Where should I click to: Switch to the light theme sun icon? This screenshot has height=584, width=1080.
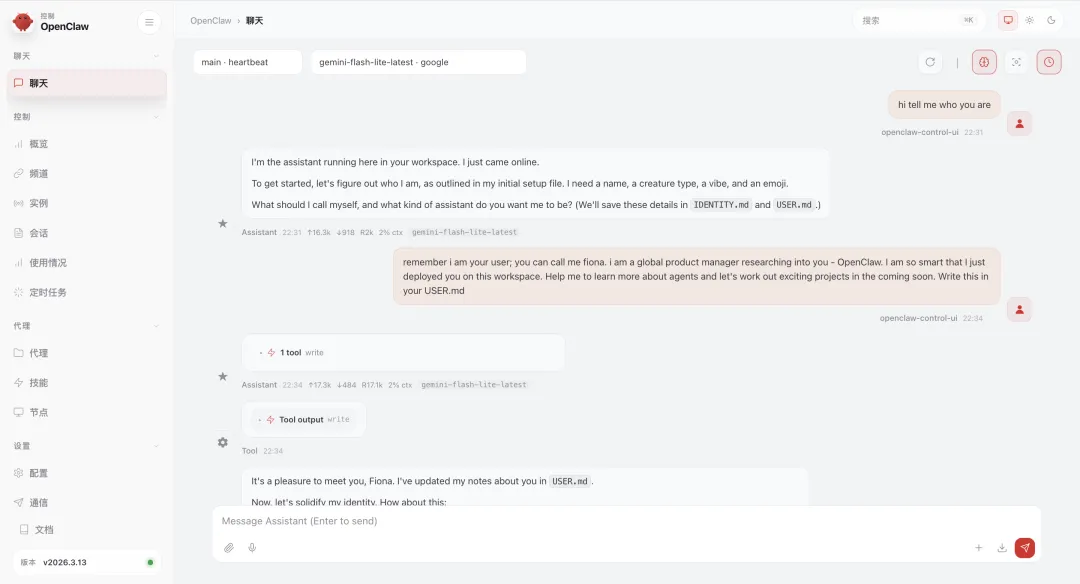point(1030,20)
